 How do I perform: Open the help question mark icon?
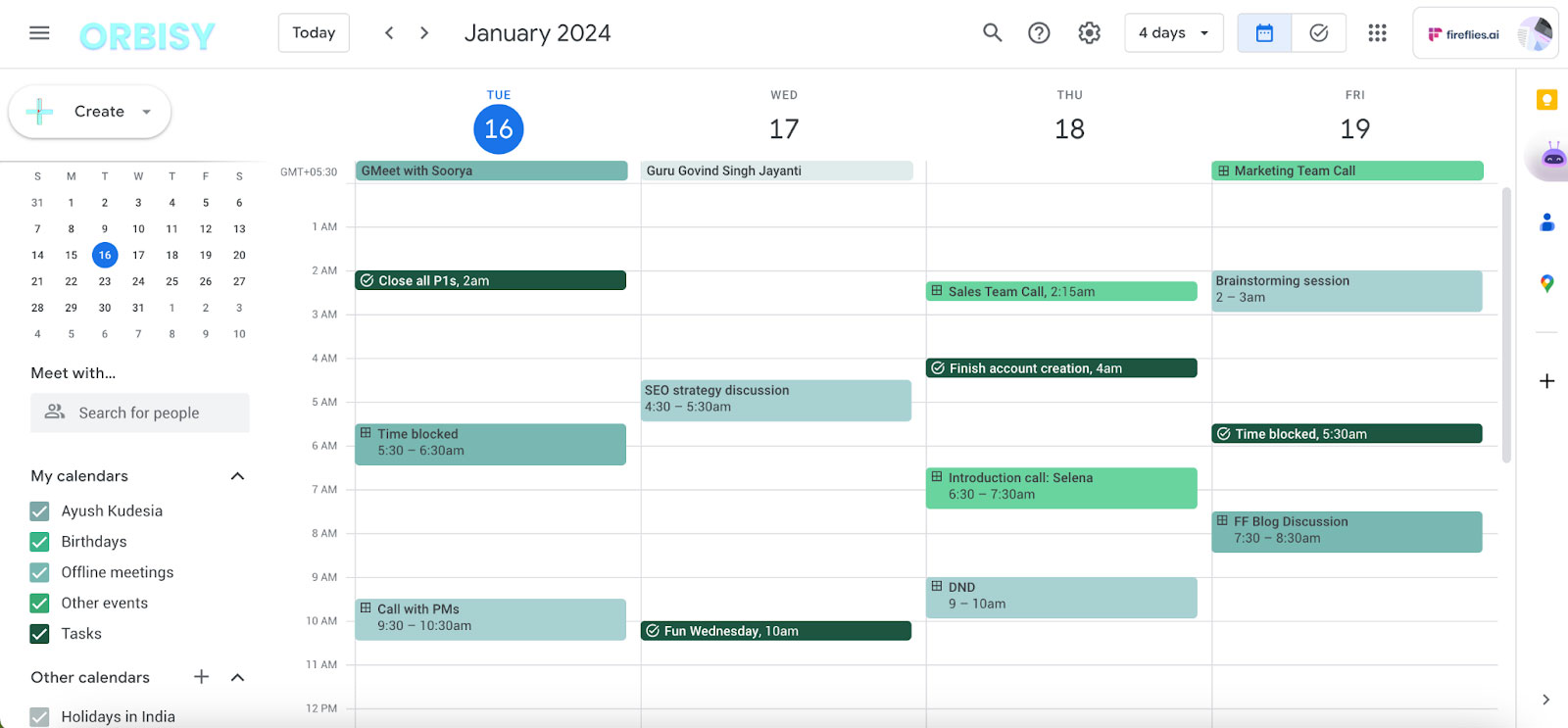point(1039,33)
